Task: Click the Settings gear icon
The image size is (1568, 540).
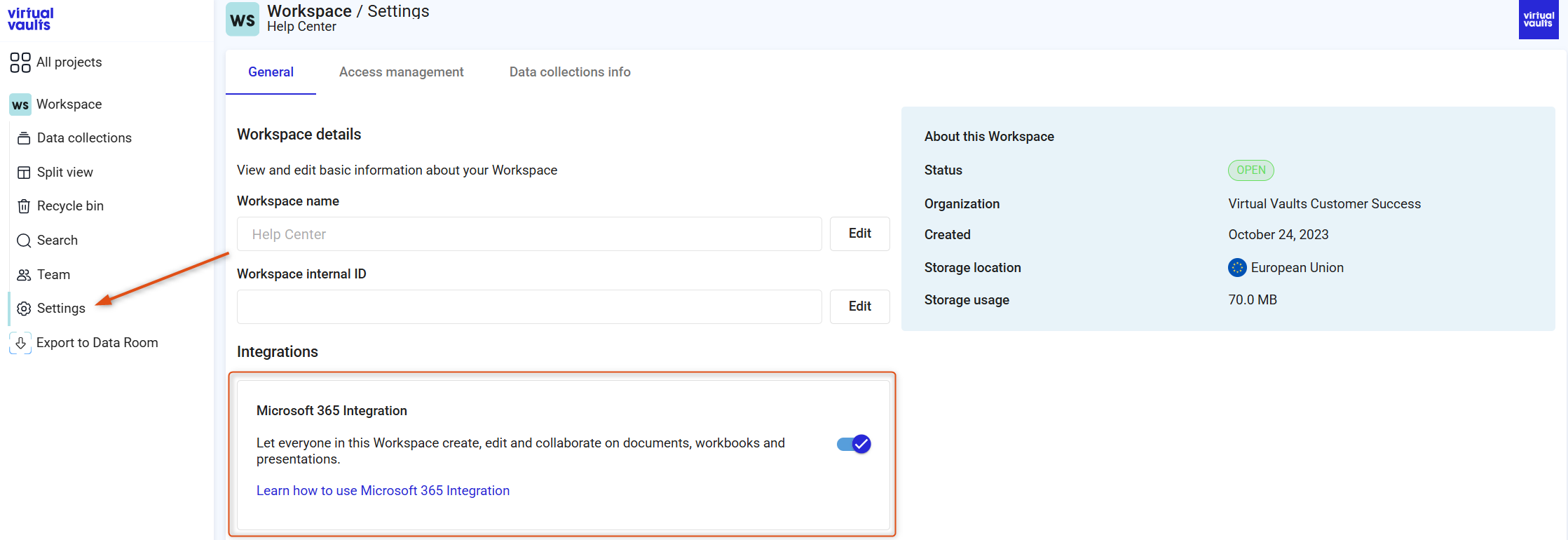Action: click(x=24, y=309)
